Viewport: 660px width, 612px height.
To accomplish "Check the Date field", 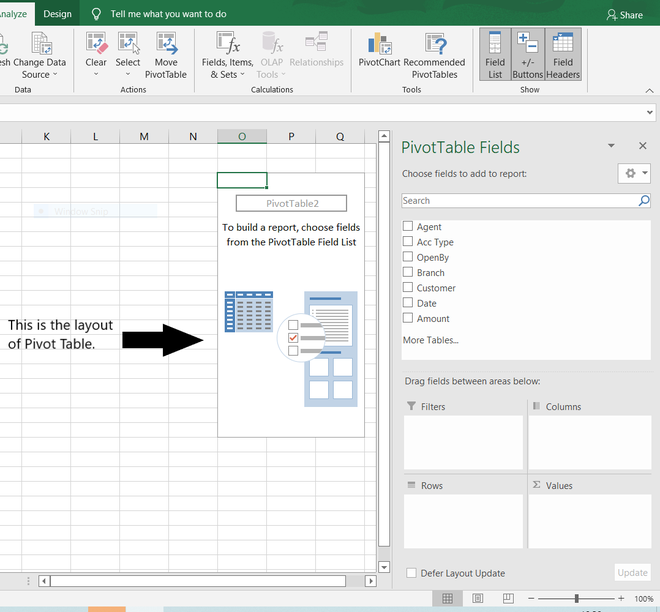I will coord(408,302).
